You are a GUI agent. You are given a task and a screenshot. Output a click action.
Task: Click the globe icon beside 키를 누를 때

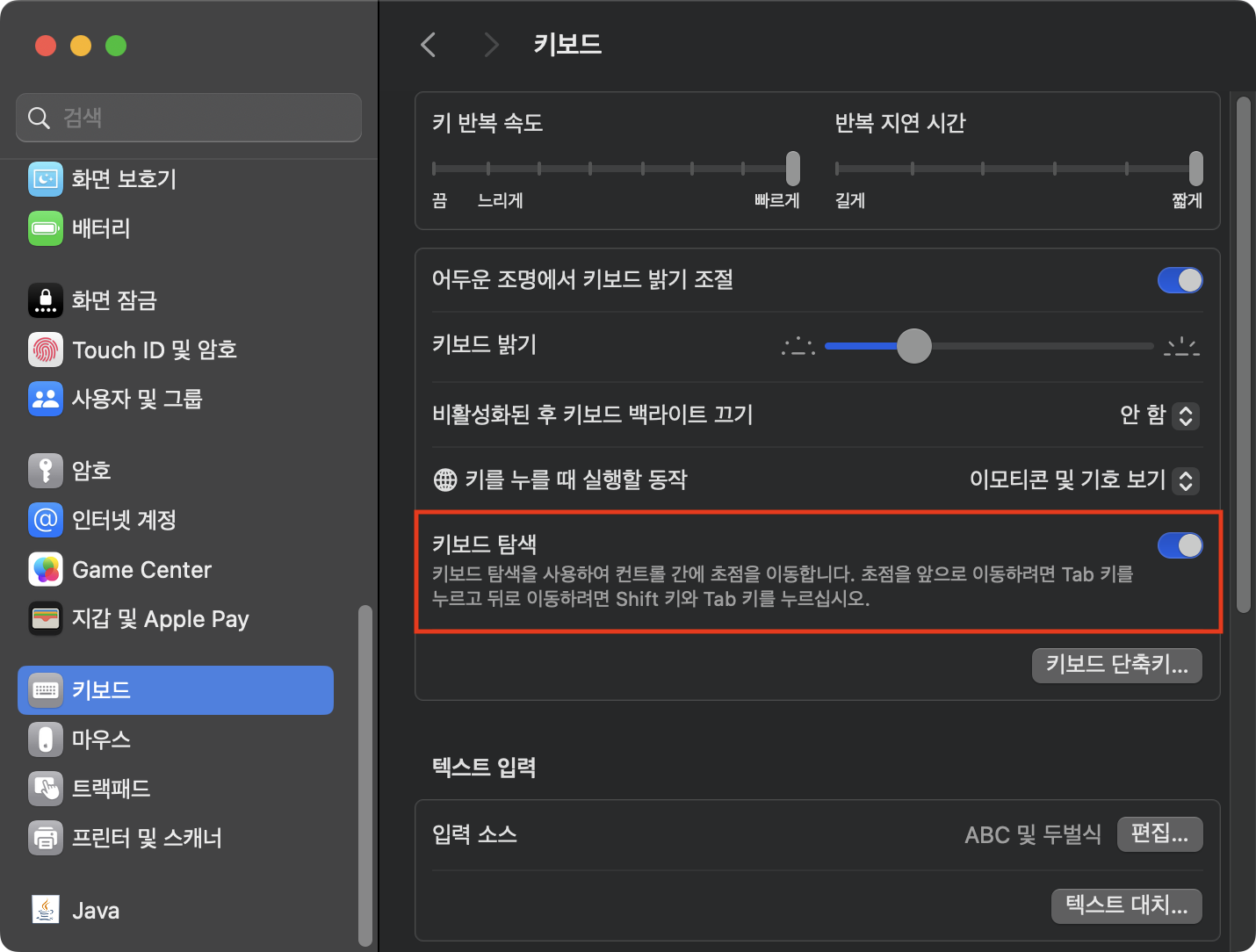(445, 480)
